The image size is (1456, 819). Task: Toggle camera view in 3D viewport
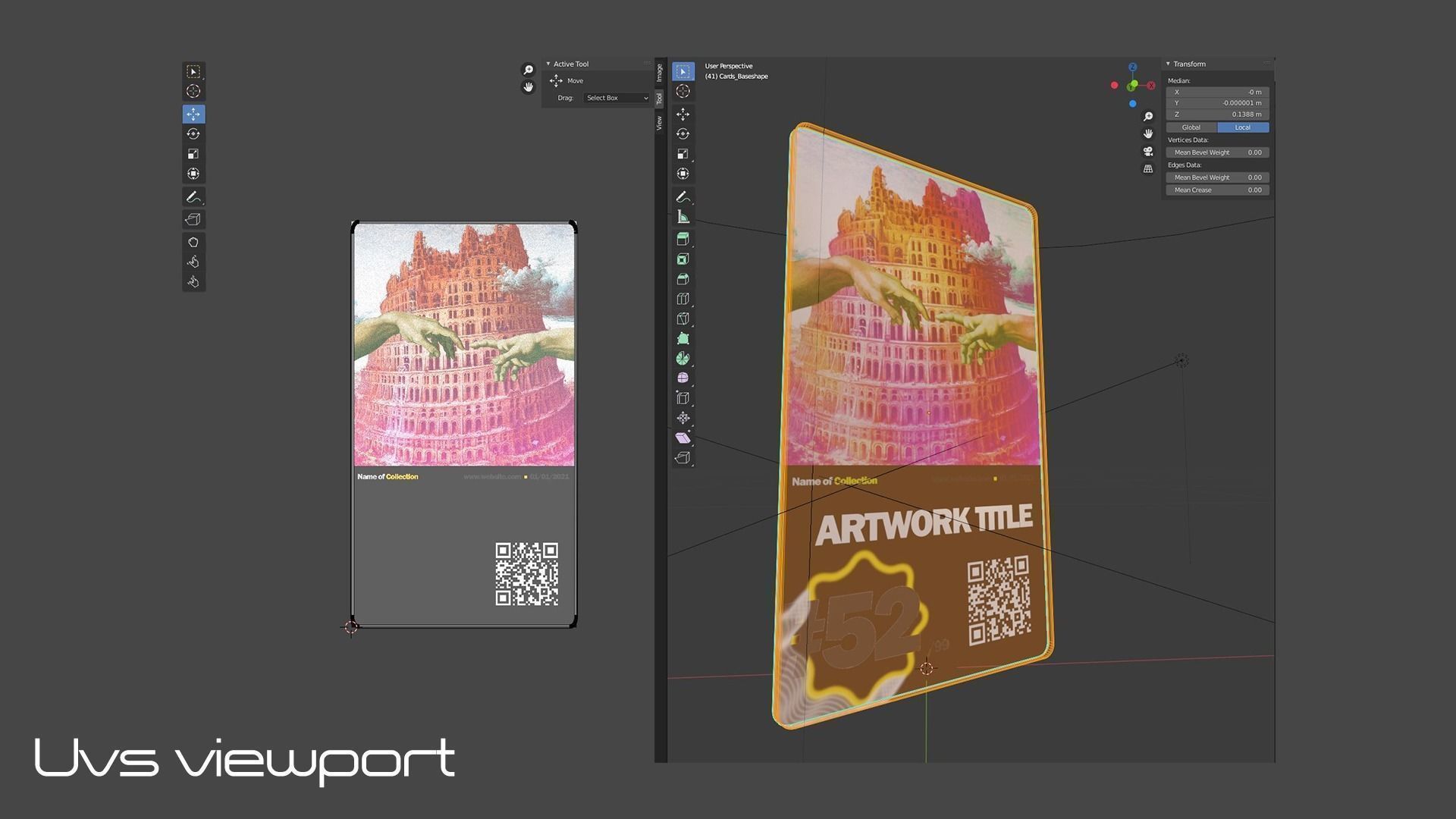(1148, 152)
